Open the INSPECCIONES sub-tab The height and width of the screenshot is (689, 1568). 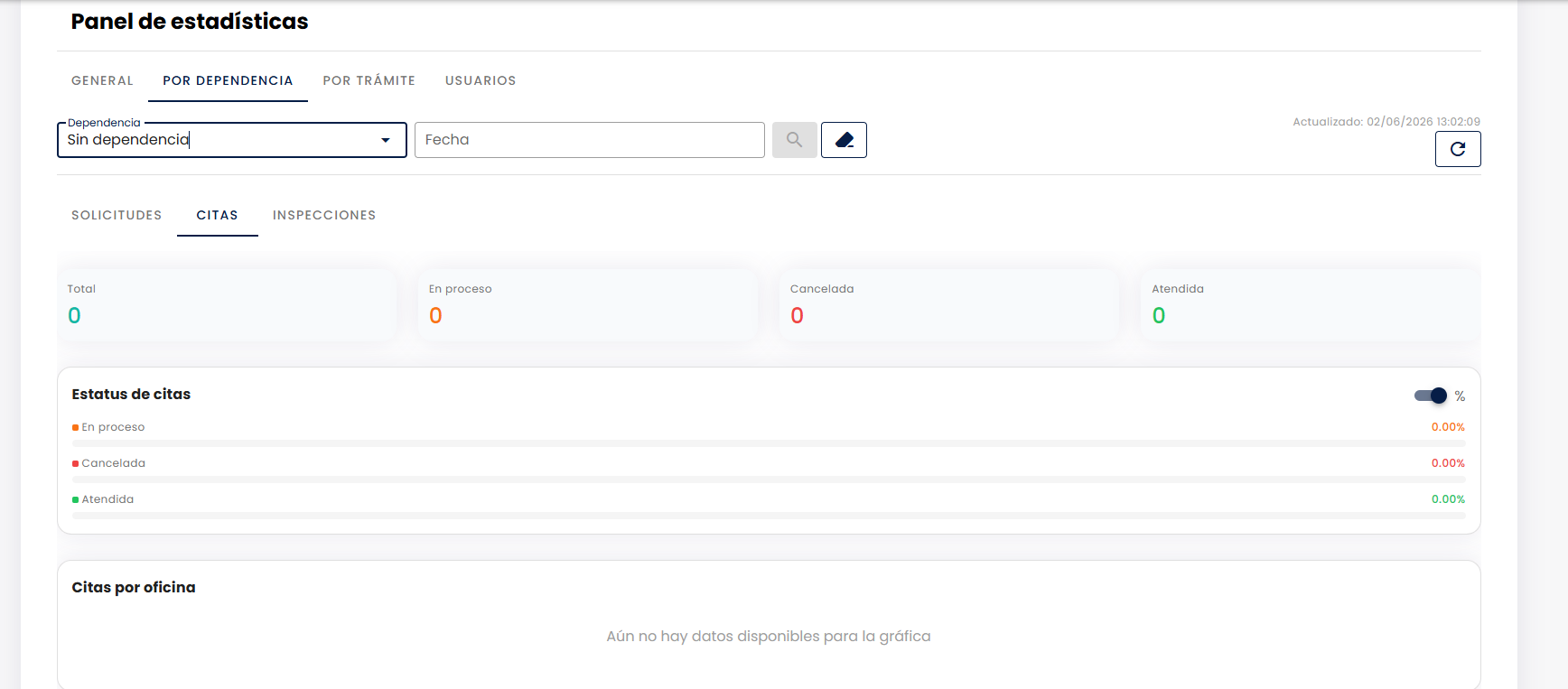[324, 215]
